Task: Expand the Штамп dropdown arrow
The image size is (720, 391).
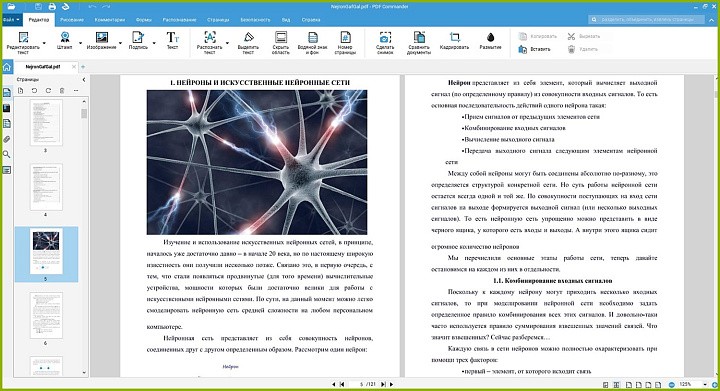Action: click(80, 43)
